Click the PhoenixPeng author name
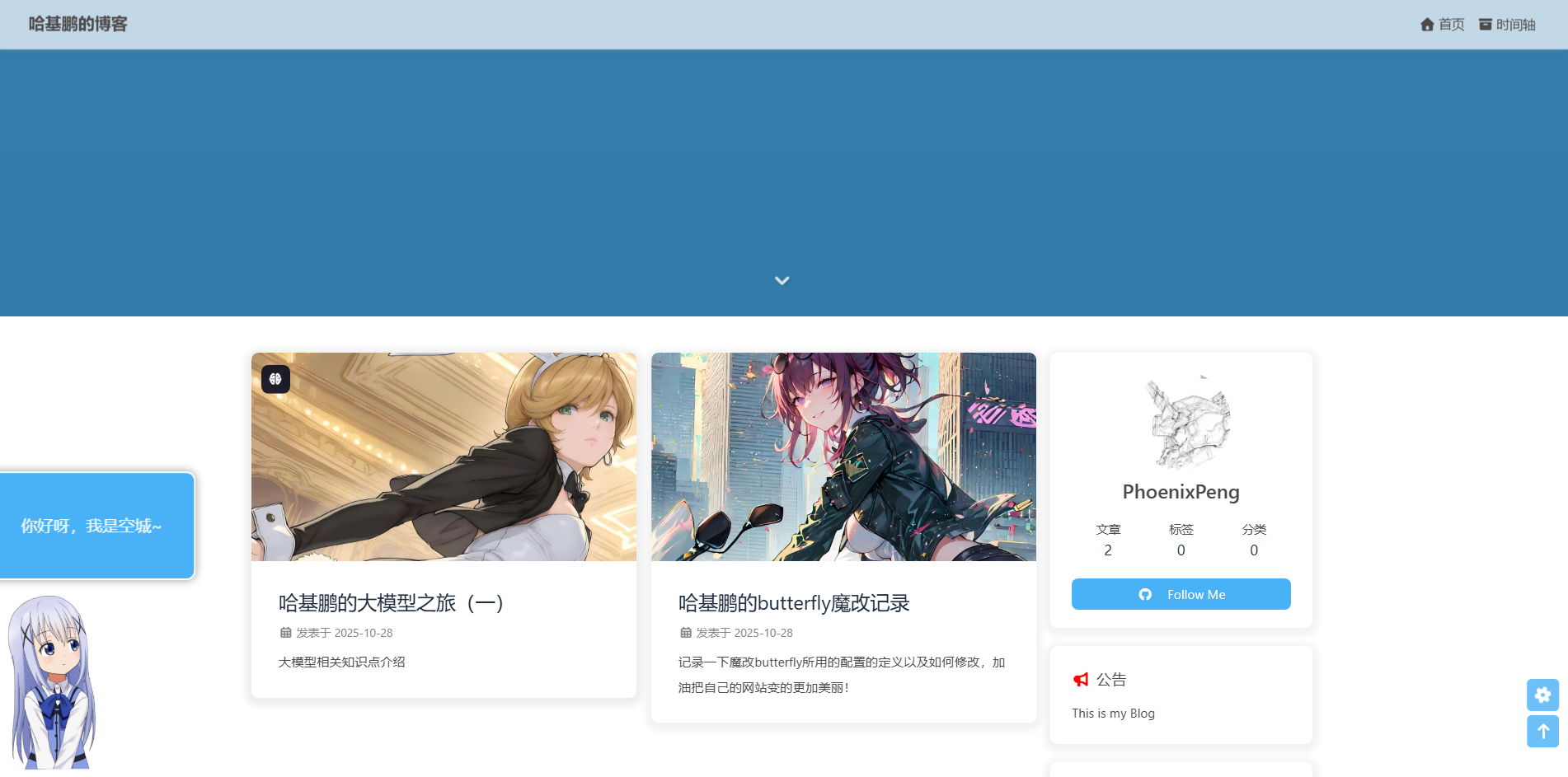 coord(1181,492)
